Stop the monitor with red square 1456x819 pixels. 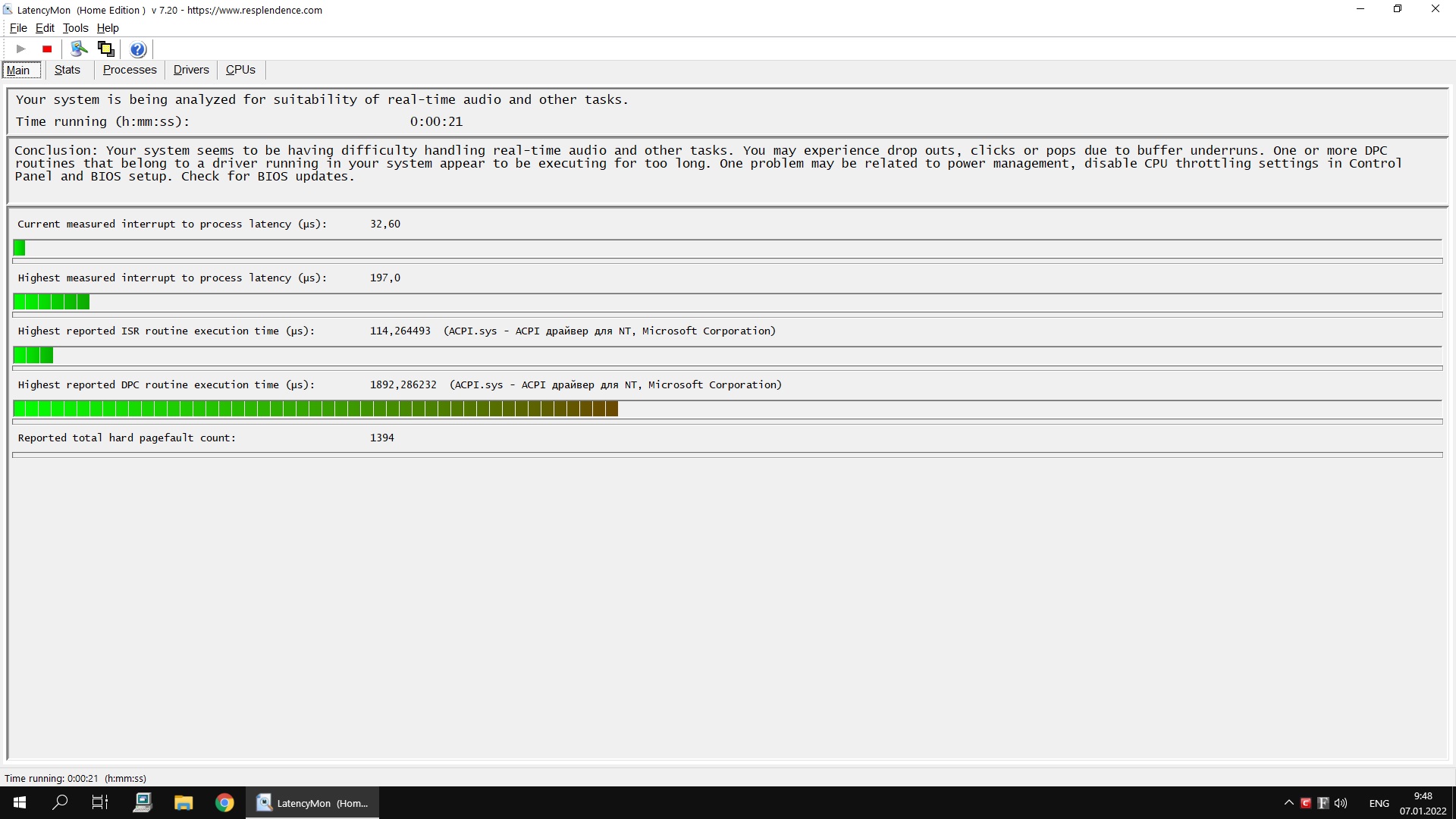(x=47, y=49)
